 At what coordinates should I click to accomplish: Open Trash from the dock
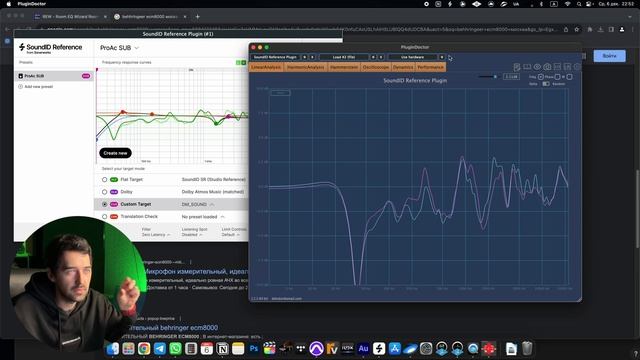(527, 349)
